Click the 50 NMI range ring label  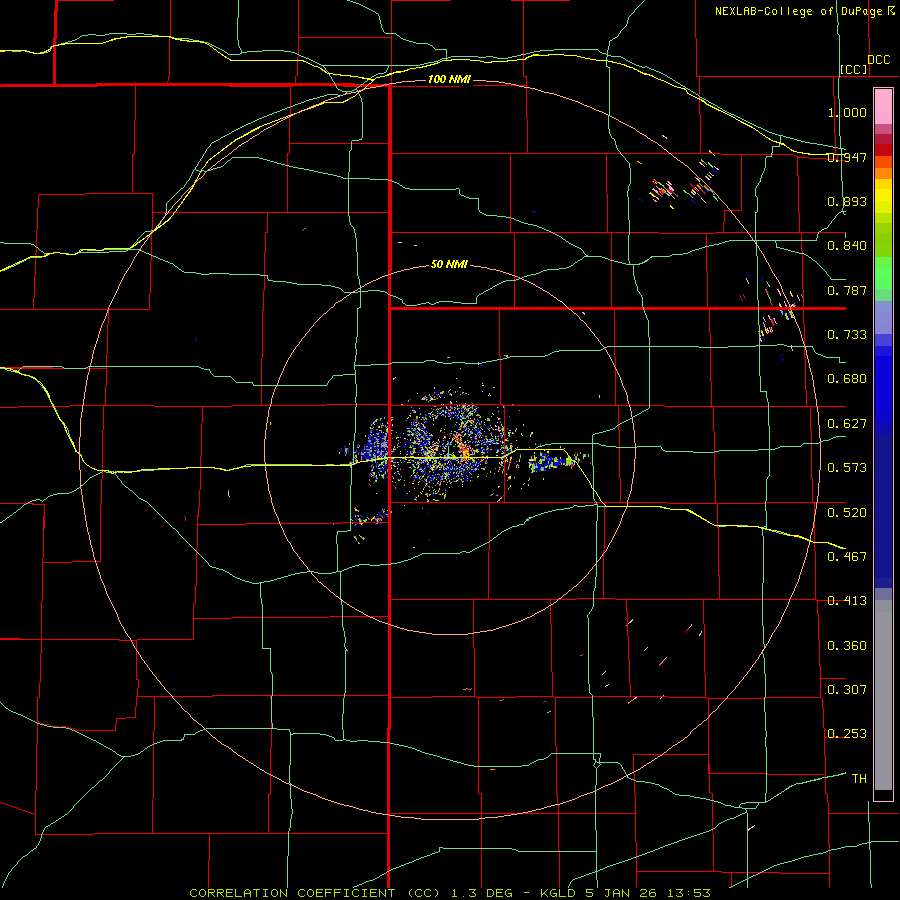pyautogui.click(x=449, y=264)
